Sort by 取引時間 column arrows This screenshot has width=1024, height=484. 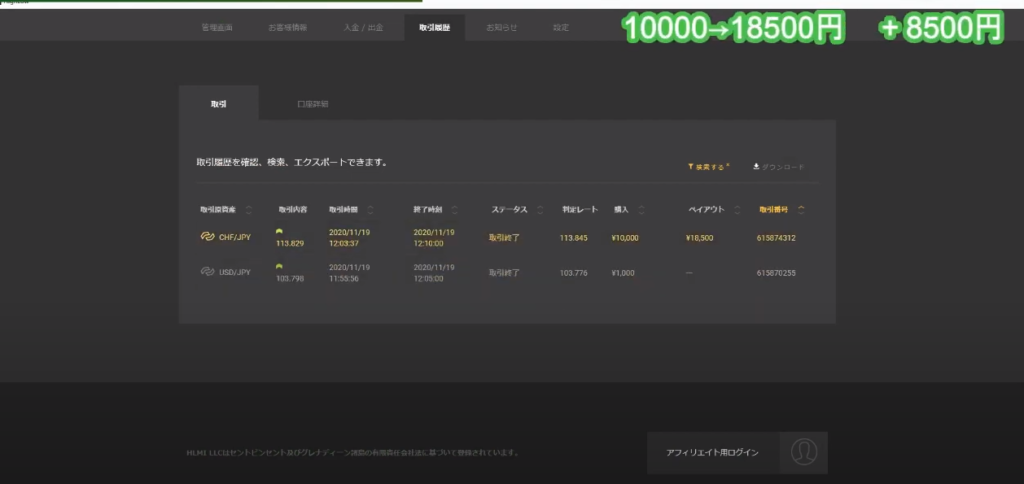coord(370,210)
